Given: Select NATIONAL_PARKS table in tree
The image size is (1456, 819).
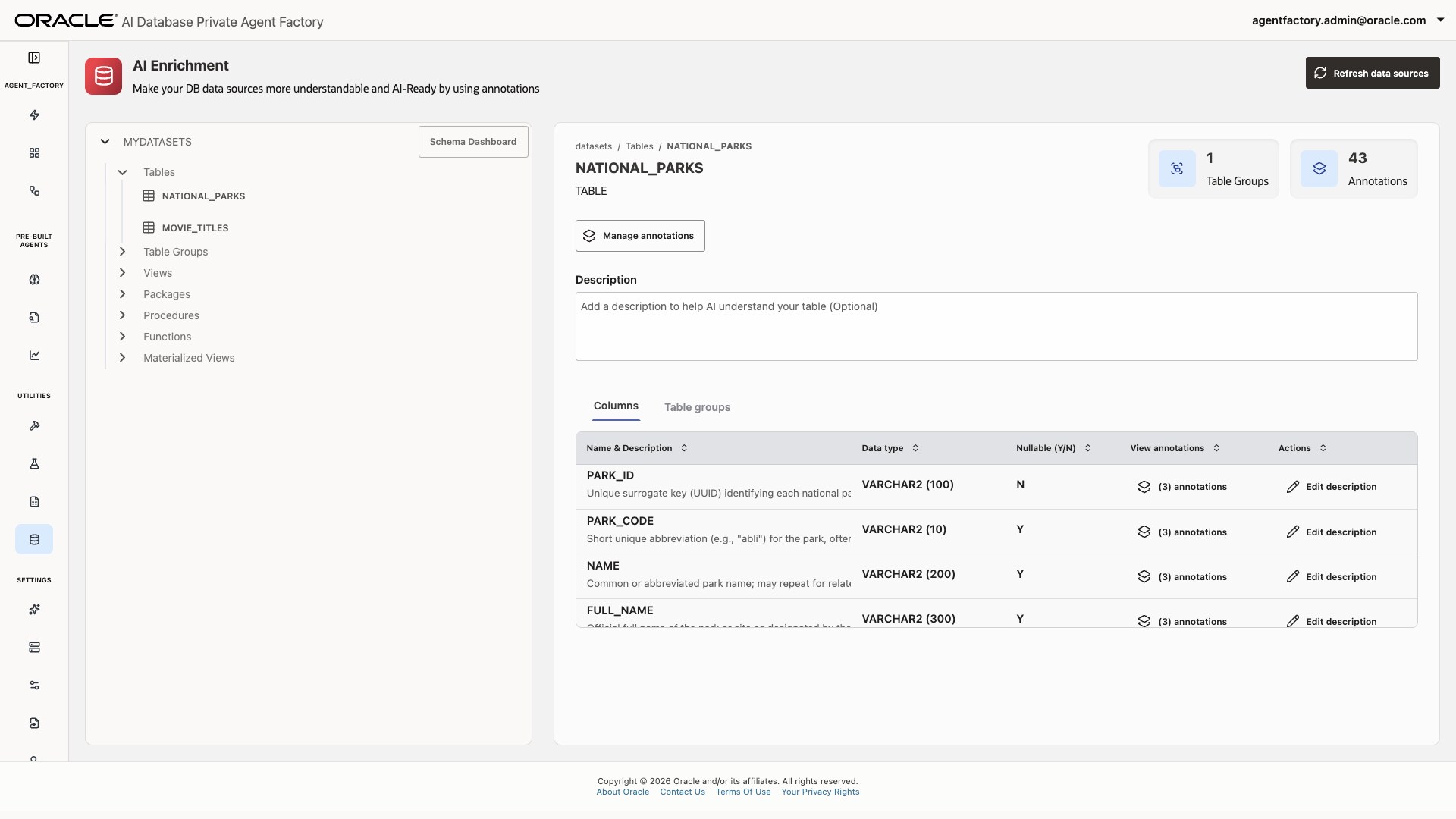Looking at the screenshot, I should 203,196.
